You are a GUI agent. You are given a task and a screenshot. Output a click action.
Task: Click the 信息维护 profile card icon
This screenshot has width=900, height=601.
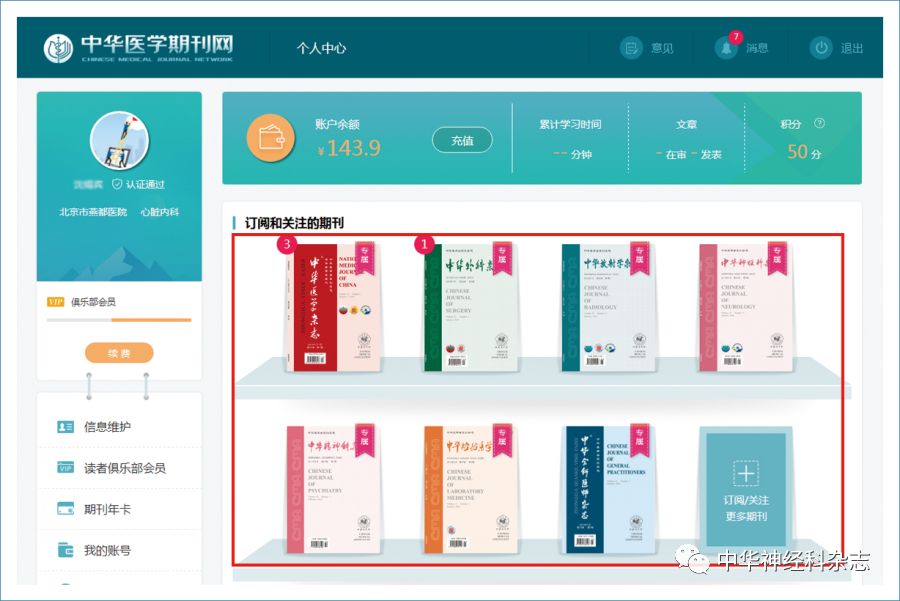tap(65, 426)
